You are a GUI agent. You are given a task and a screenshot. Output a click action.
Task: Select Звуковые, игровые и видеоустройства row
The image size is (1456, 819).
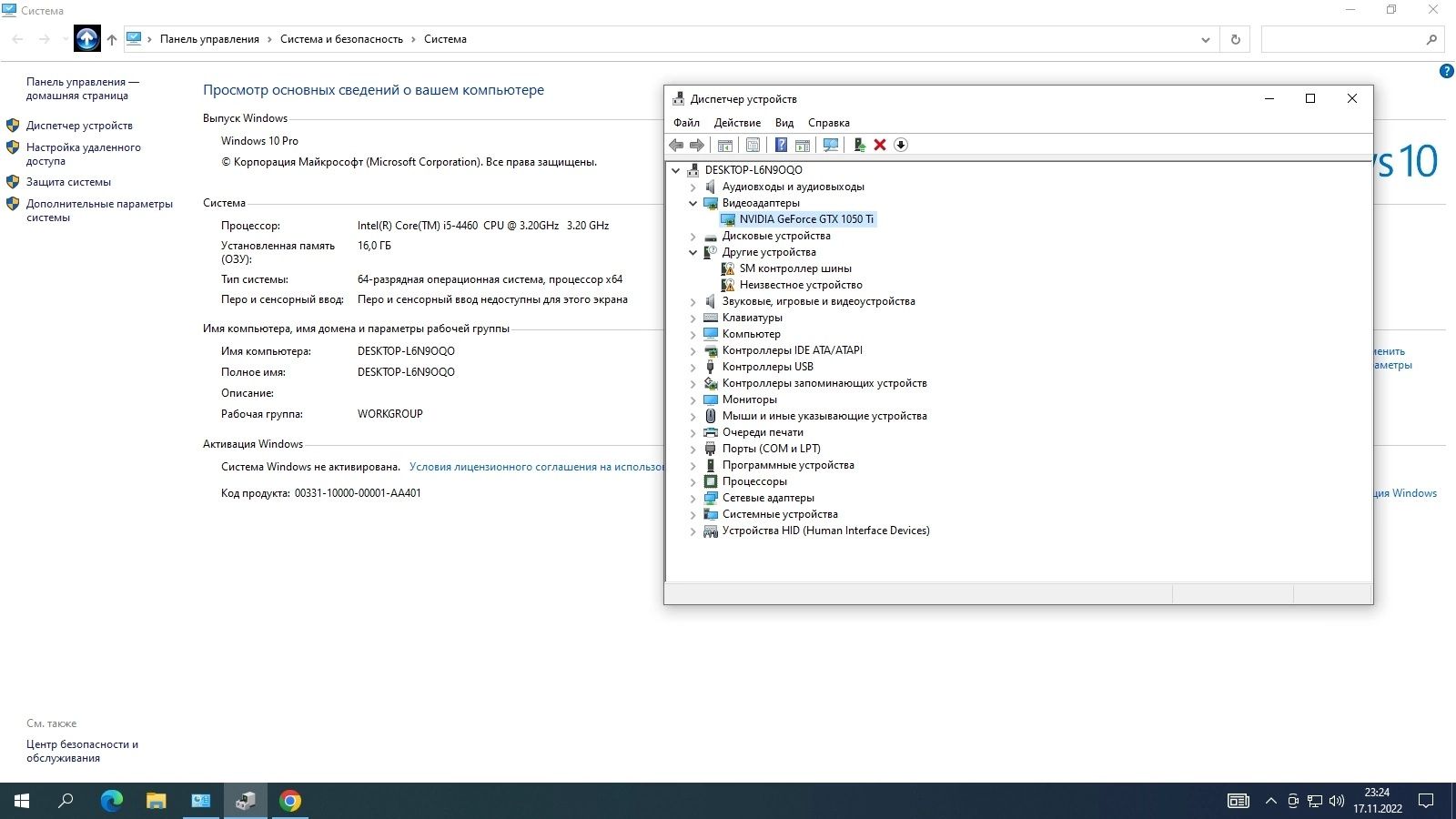coord(818,301)
